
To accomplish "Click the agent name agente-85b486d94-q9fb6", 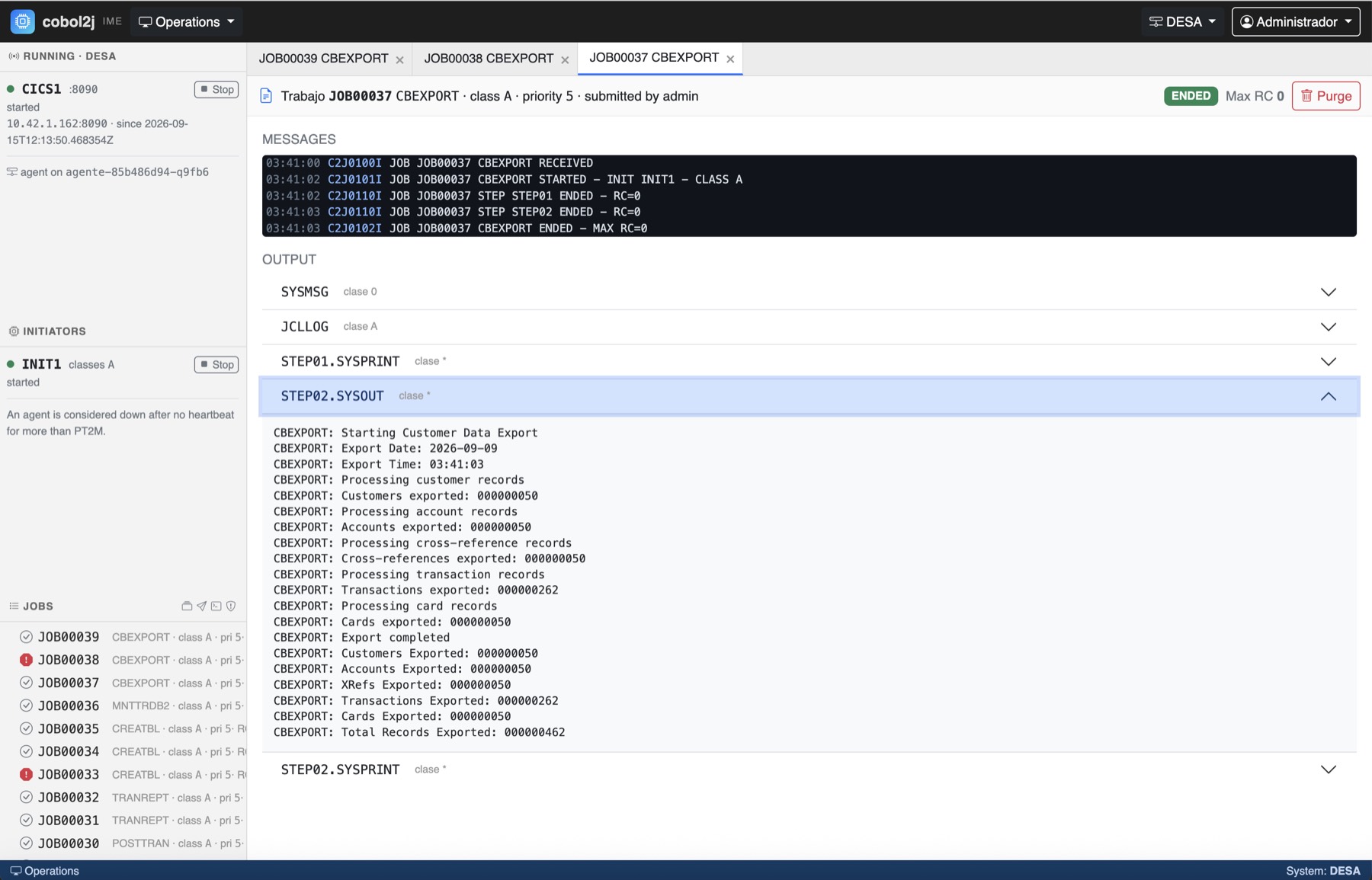I will (137, 172).
